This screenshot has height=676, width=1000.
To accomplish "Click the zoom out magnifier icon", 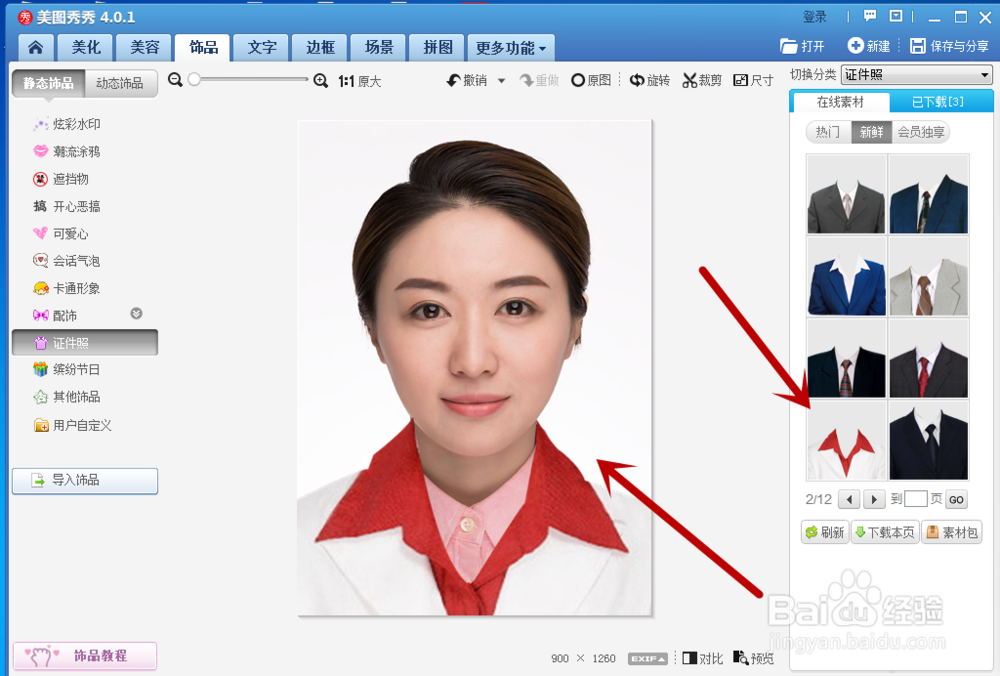I will click(175, 80).
